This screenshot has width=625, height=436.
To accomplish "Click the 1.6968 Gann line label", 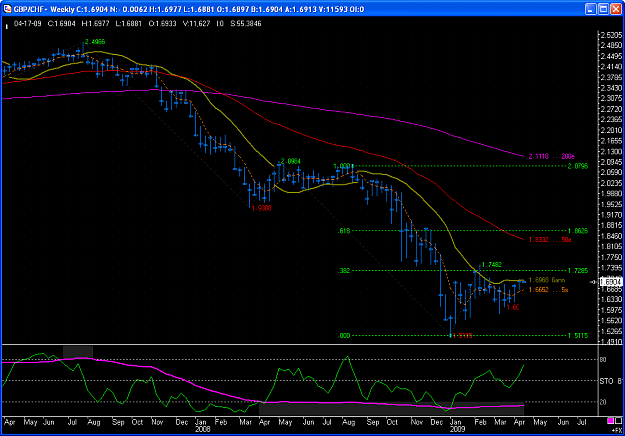I will (546, 280).
